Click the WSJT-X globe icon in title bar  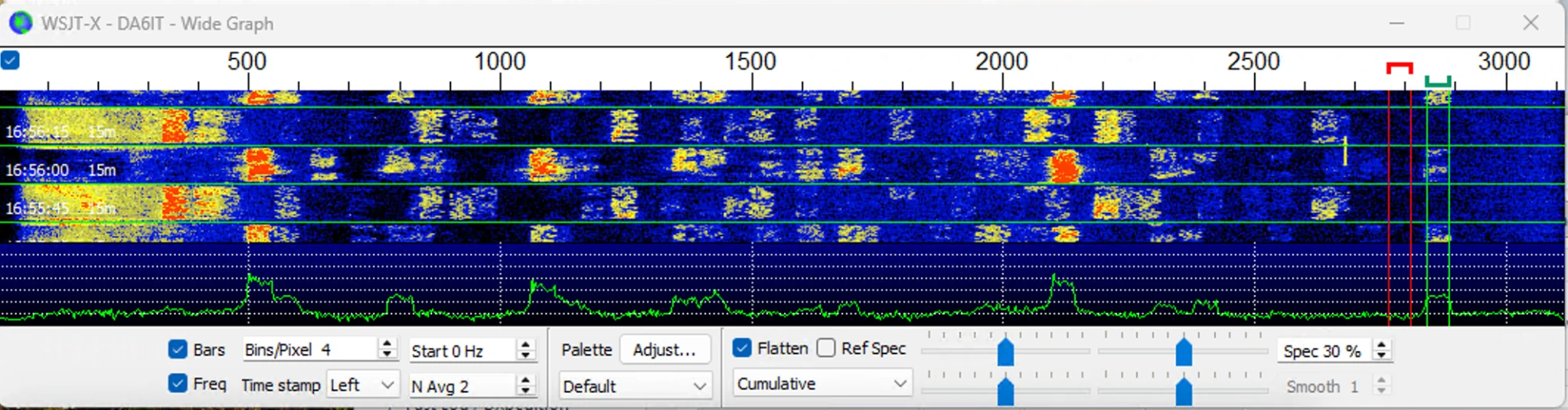coord(21,23)
